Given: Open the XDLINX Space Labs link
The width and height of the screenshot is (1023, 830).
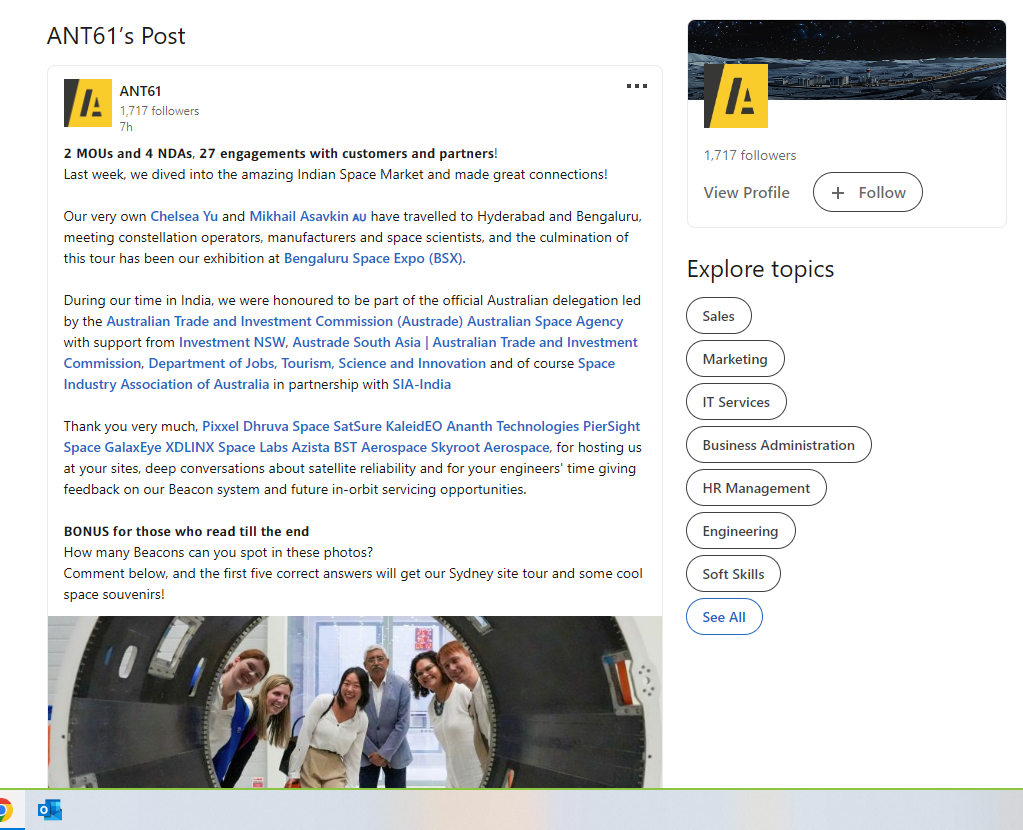Looking at the screenshot, I should click(x=226, y=448).
